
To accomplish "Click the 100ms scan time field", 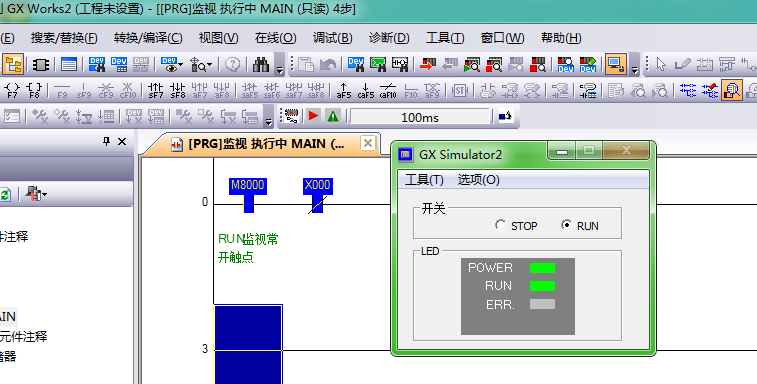I will [x=420, y=117].
